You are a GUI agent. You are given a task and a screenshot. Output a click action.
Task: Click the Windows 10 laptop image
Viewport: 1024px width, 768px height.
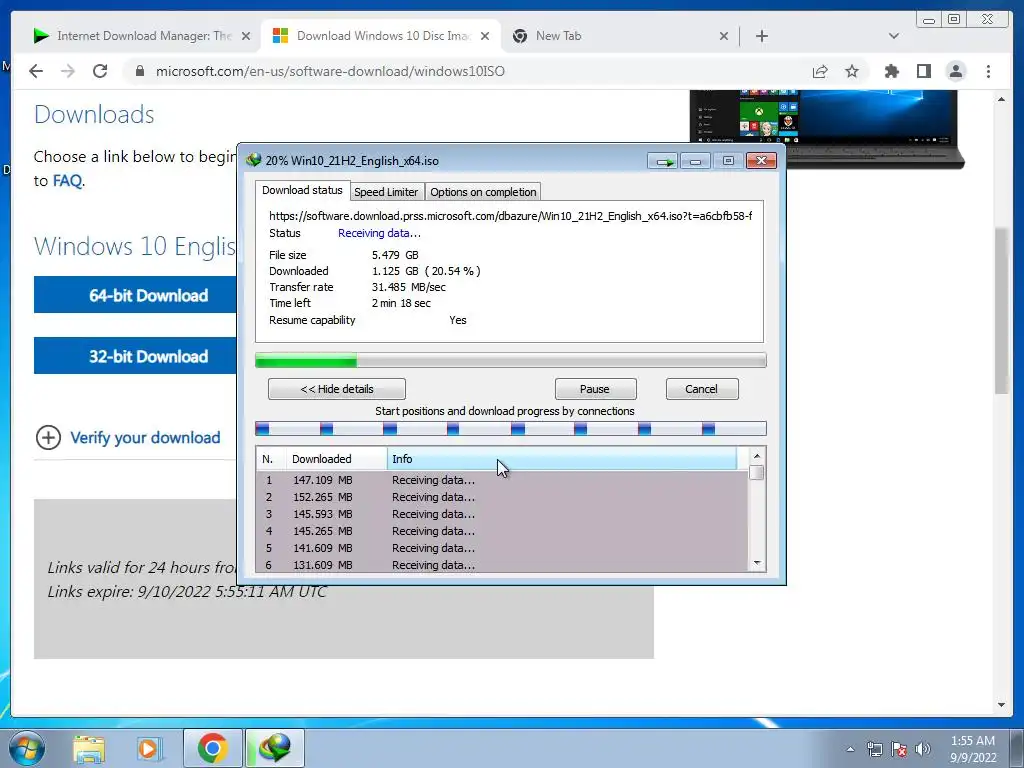pyautogui.click(x=827, y=129)
